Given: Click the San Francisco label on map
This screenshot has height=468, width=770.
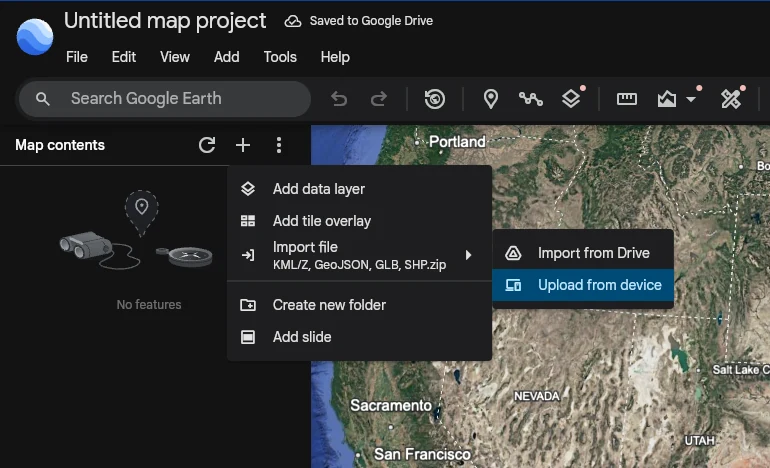Looking at the screenshot, I should (422, 454).
